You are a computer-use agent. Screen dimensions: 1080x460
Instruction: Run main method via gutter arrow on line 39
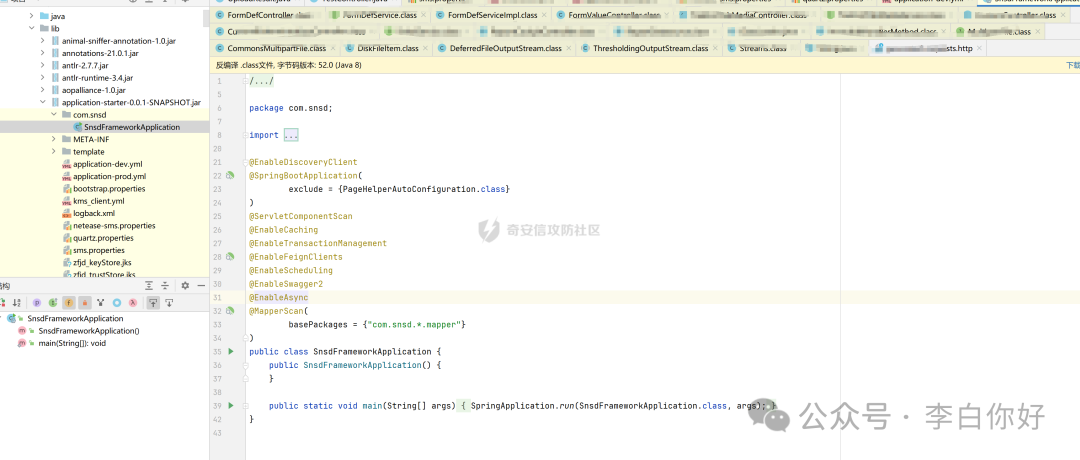230,405
